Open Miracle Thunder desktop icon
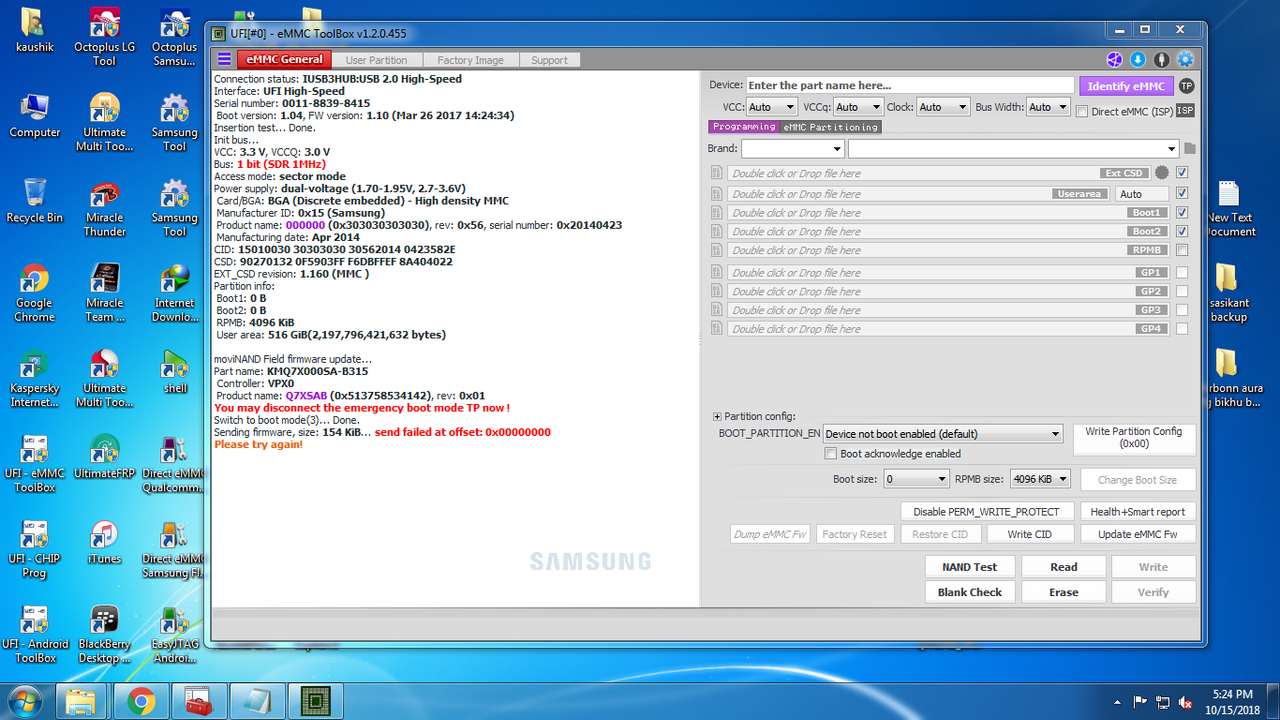The width and height of the screenshot is (1280, 720). (x=104, y=209)
